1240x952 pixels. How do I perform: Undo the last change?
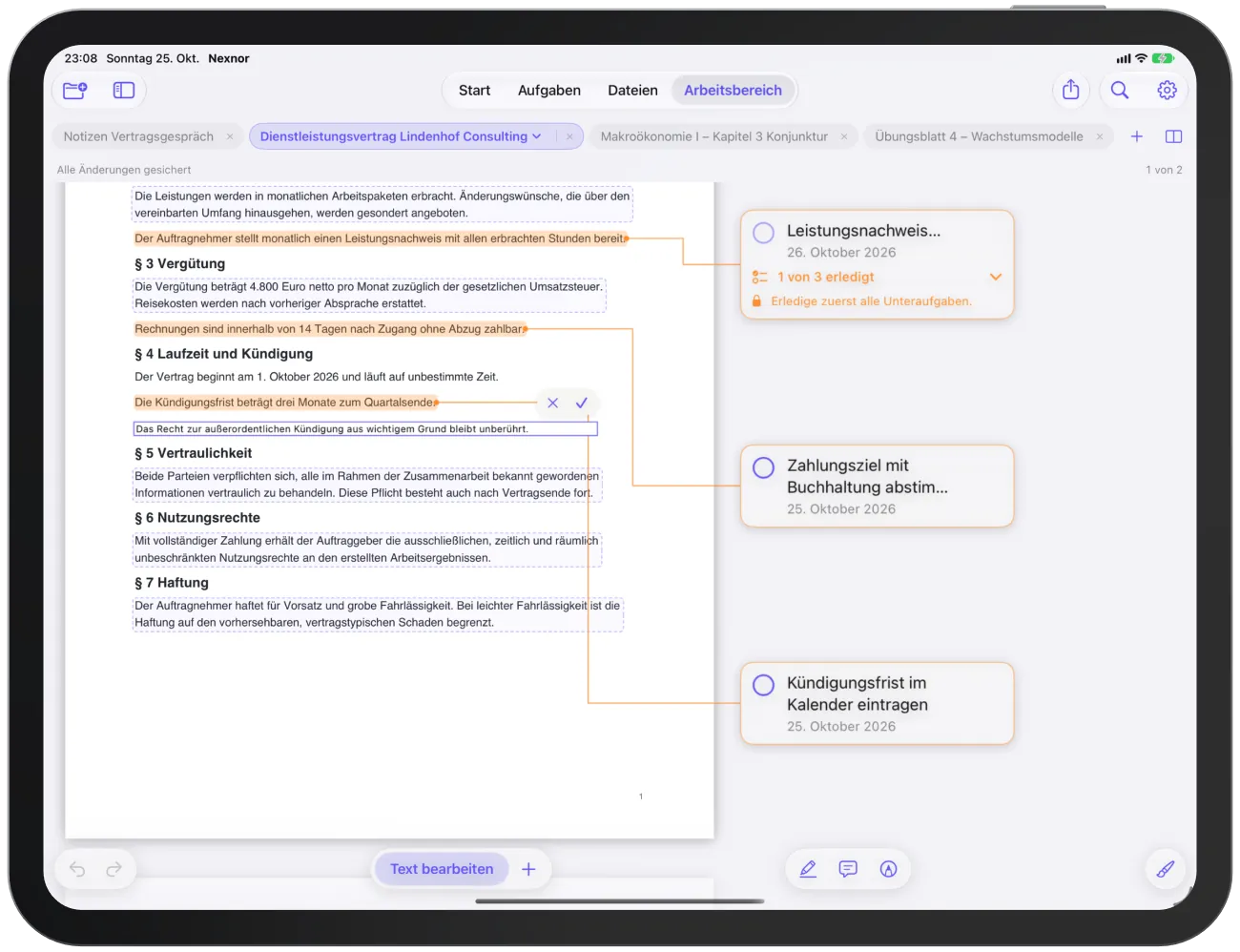[x=77, y=869]
